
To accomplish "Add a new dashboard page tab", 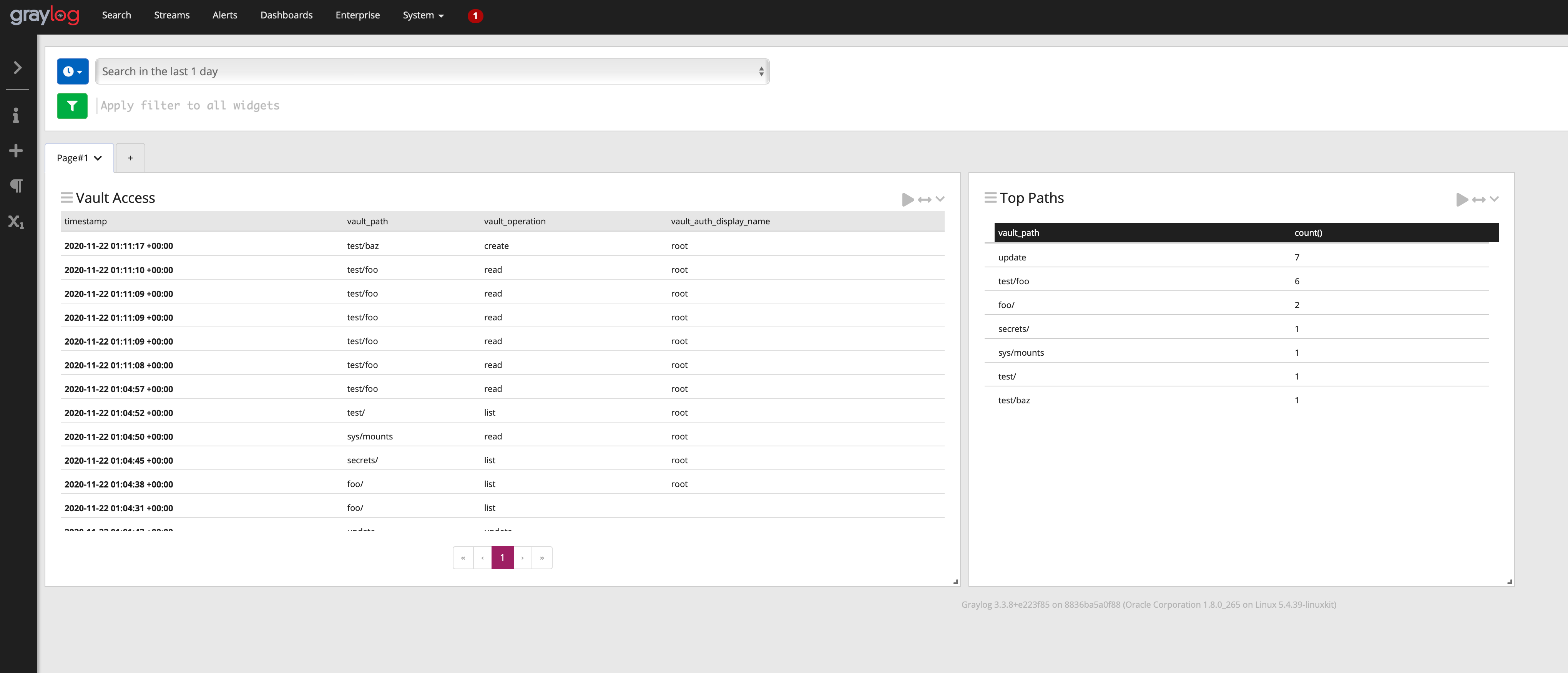I will pos(130,158).
